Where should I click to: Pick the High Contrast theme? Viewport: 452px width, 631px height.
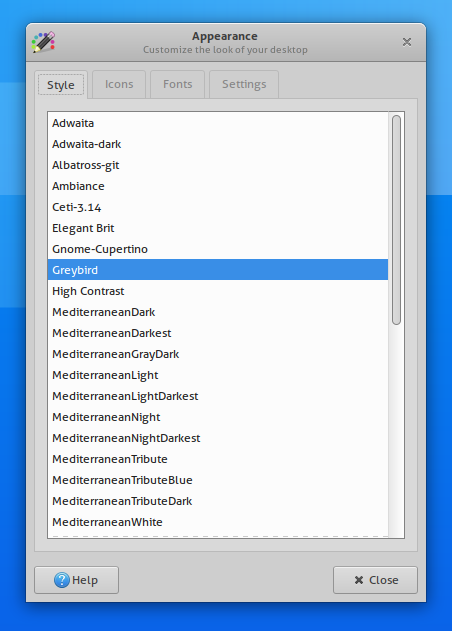pyautogui.click(x=218, y=291)
